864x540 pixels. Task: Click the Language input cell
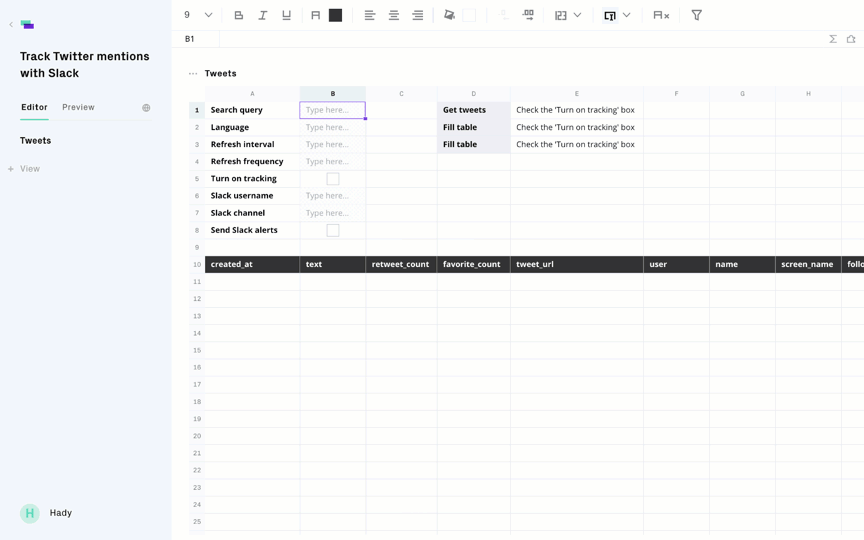pos(333,127)
